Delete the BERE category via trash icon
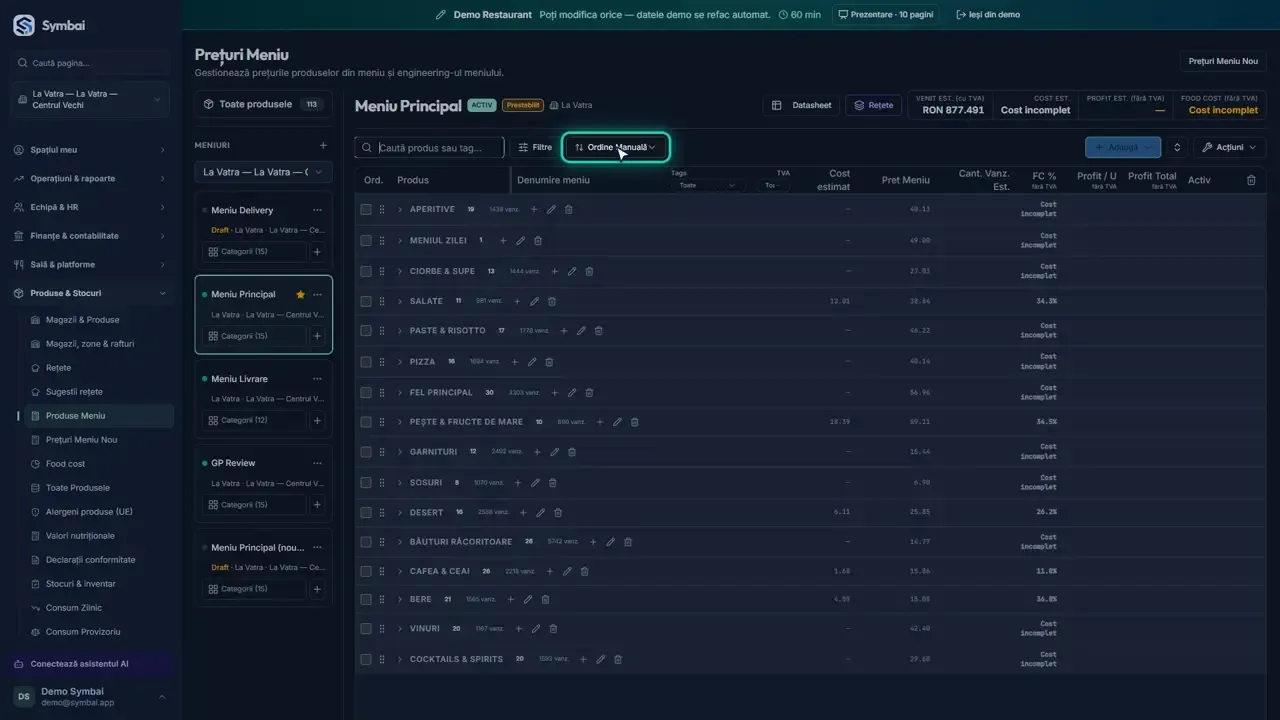 [545, 600]
